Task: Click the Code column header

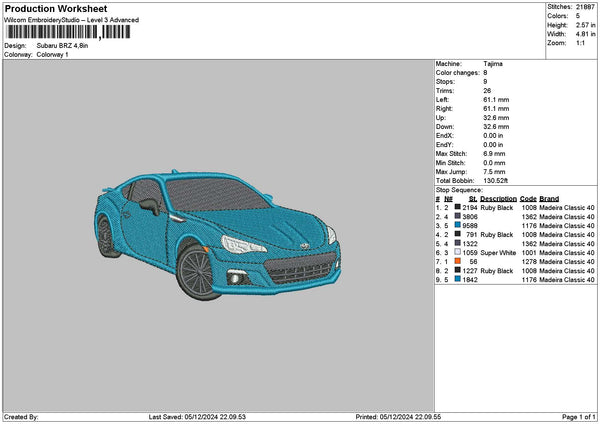Action: pos(528,198)
